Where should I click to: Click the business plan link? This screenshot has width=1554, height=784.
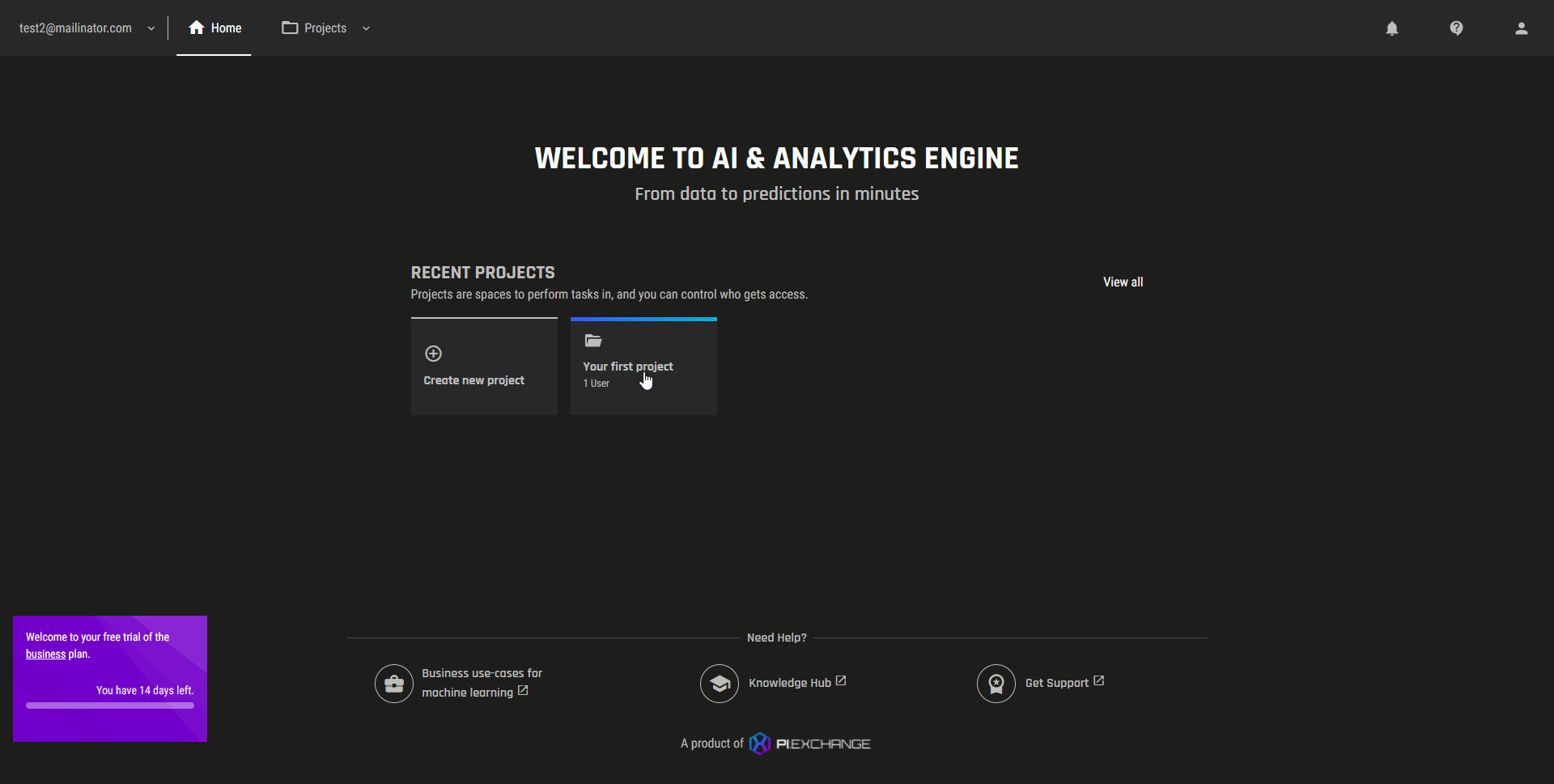pos(45,655)
